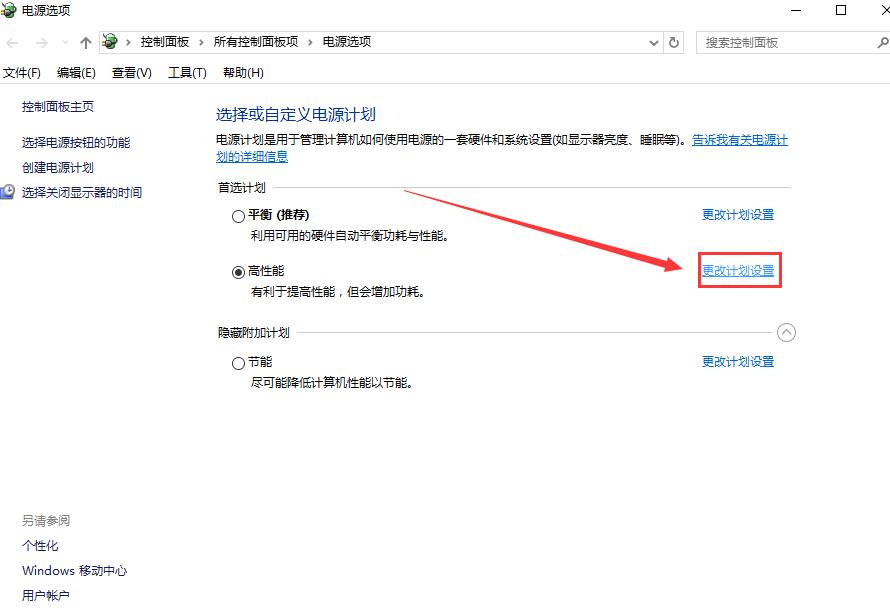Open the address bar dropdown arrow
The height and width of the screenshot is (613, 890).
[653, 42]
